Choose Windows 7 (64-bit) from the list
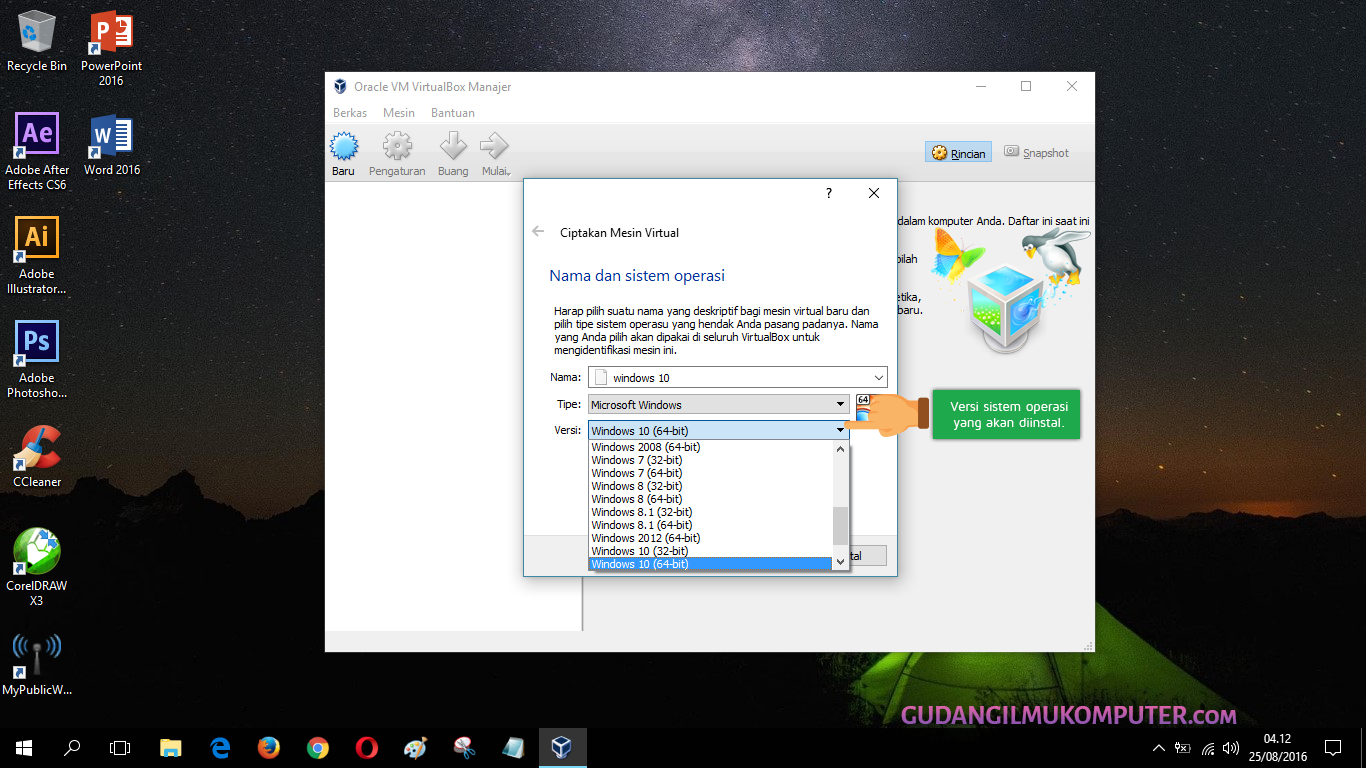The height and width of the screenshot is (768, 1366). coord(711,473)
